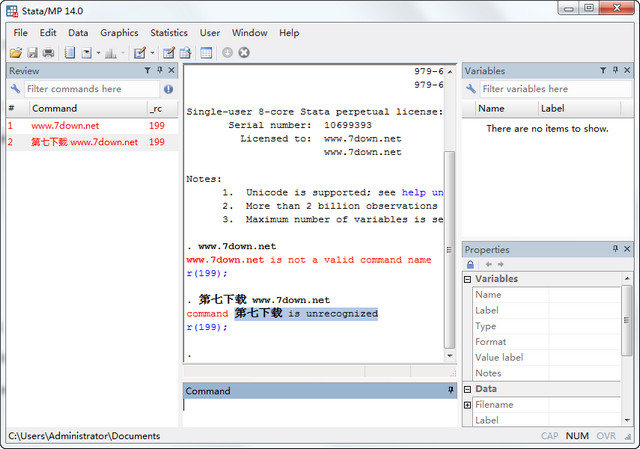
Task: Pin the Properties panel
Action: 615,249
